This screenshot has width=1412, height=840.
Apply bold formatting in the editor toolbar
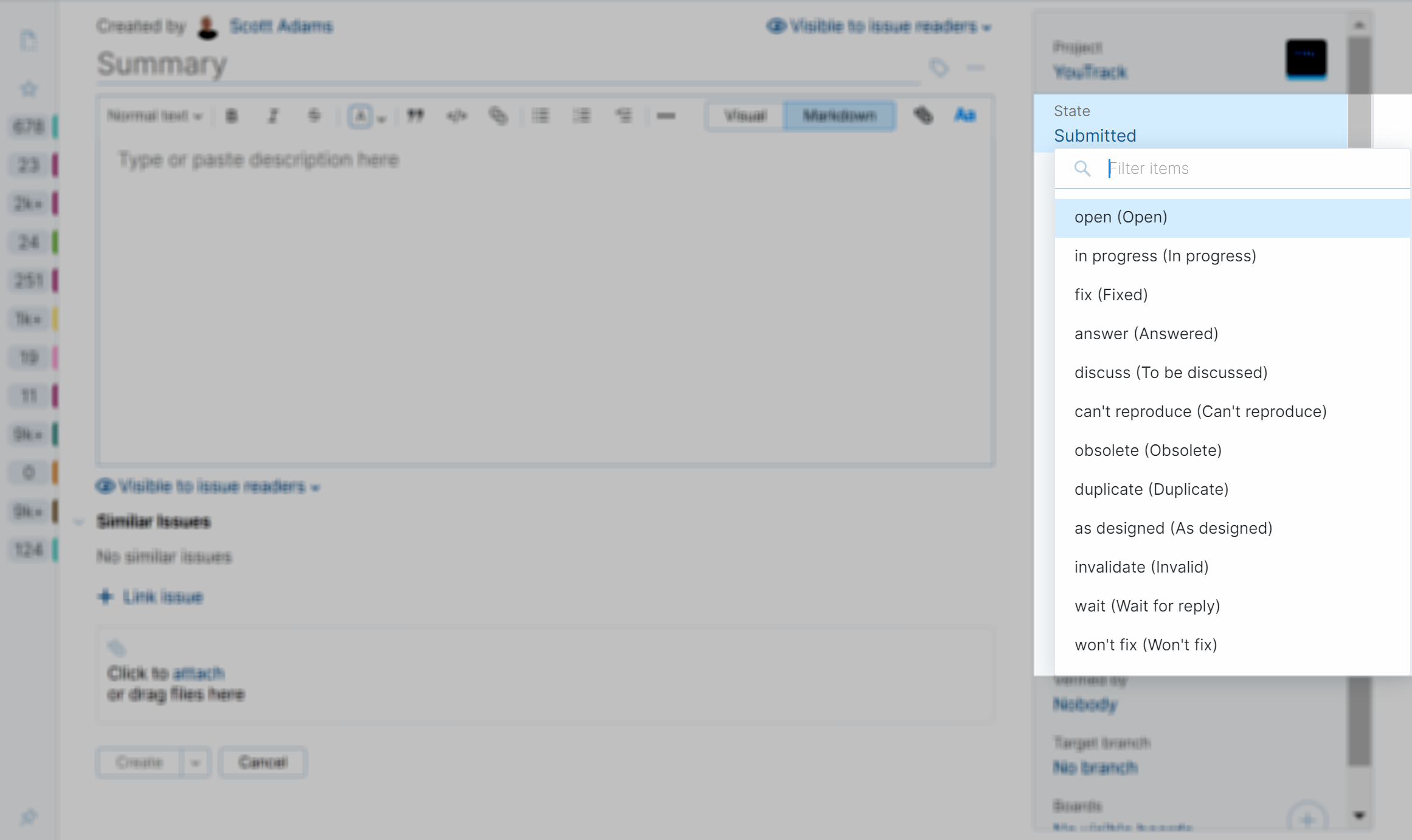231,115
